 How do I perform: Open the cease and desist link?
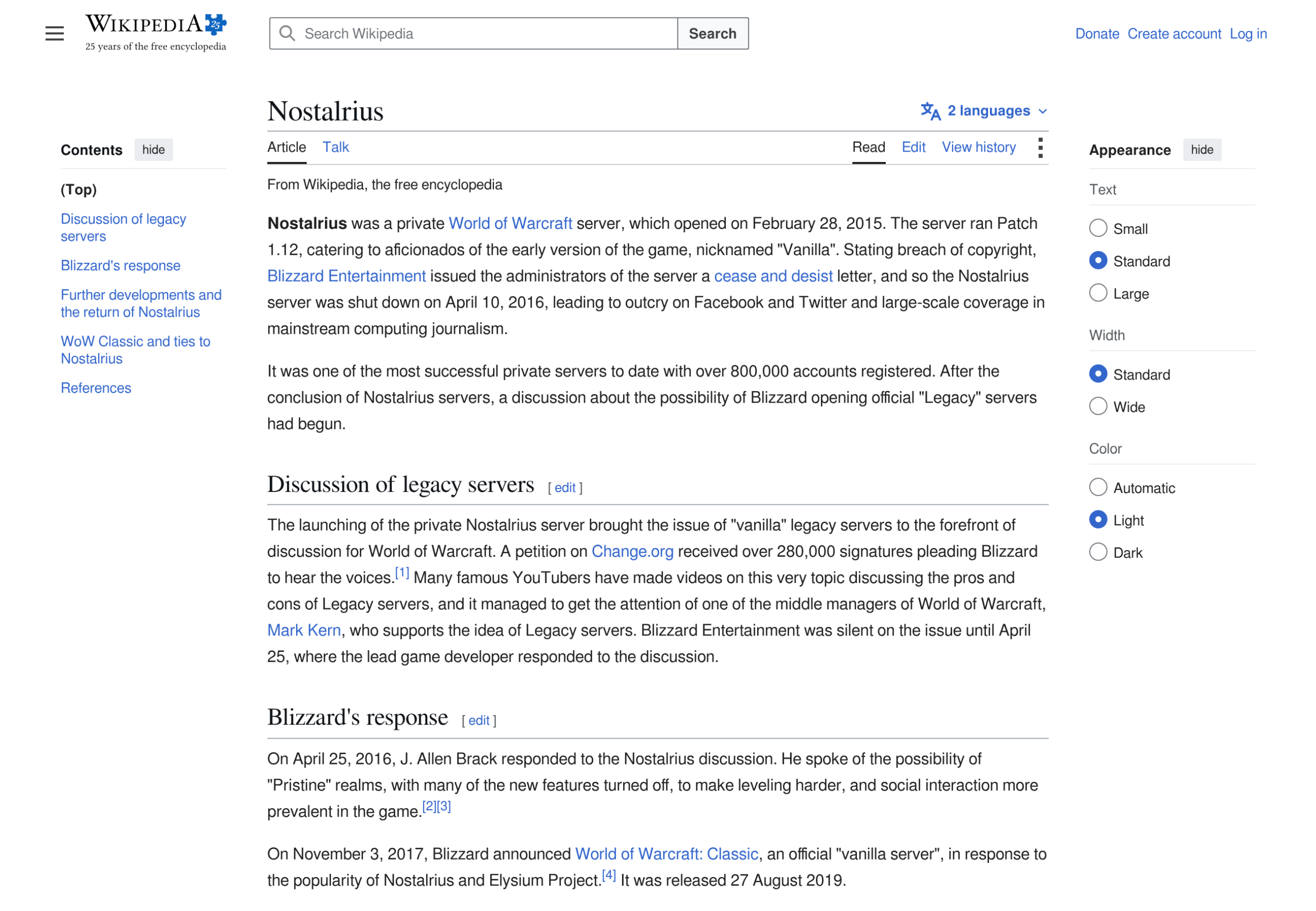(x=773, y=276)
